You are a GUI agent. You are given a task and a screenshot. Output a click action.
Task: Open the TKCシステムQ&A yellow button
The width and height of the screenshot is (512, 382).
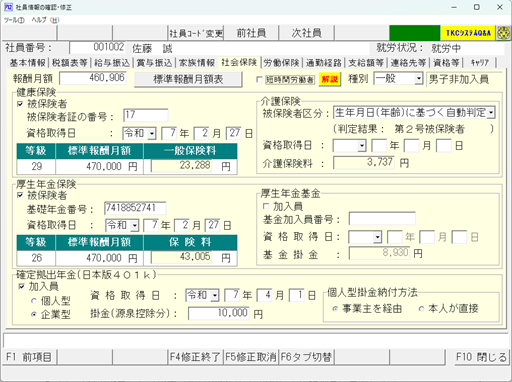(x=468, y=33)
